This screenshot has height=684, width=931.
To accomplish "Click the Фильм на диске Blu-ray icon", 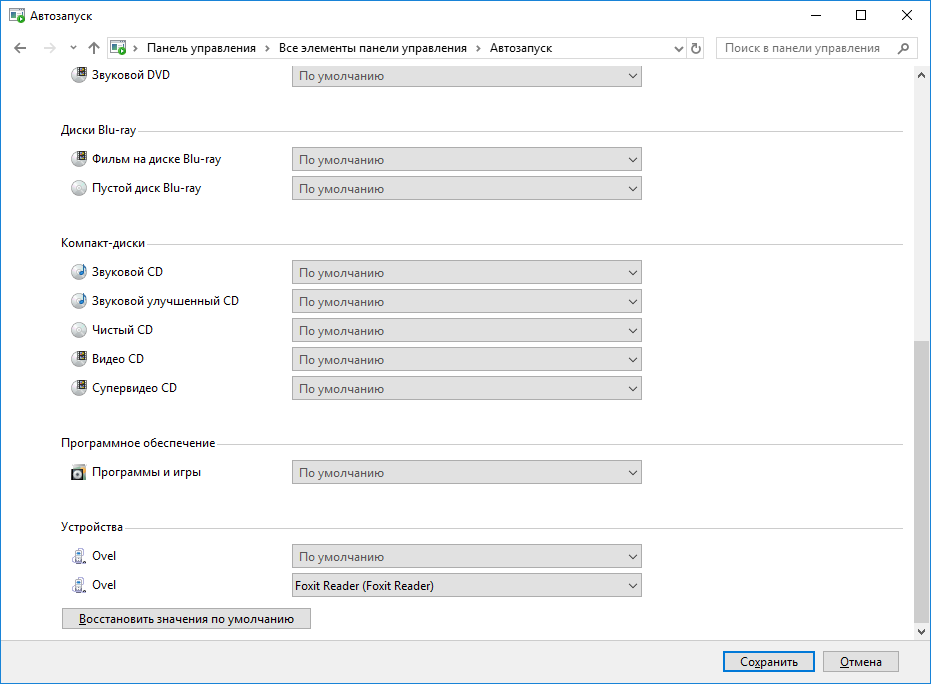I will point(79,159).
